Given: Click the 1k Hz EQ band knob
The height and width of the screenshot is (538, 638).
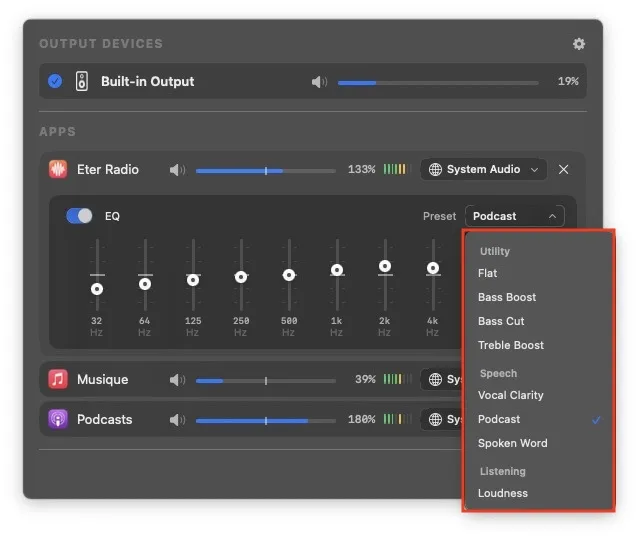Looking at the screenshot, I should click(x=337, y=270).
